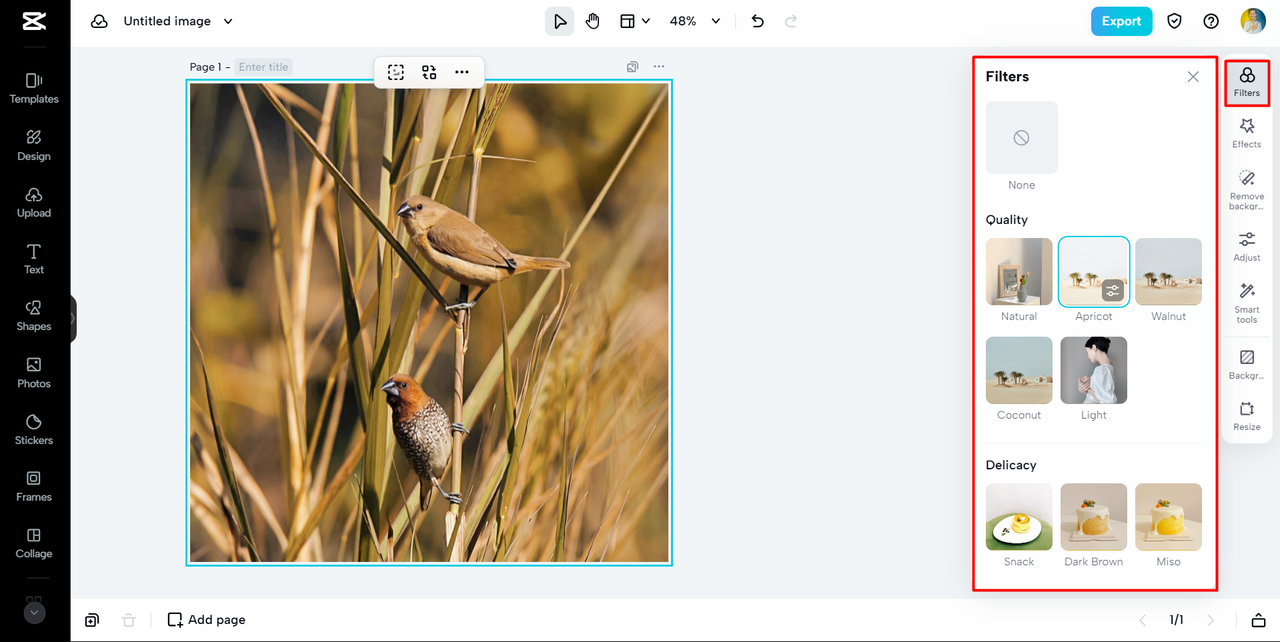Image resolution: width=1280 pixels, height=642 pixels.
Task: Open the Smart tools tab
Action: (1247, 303)
